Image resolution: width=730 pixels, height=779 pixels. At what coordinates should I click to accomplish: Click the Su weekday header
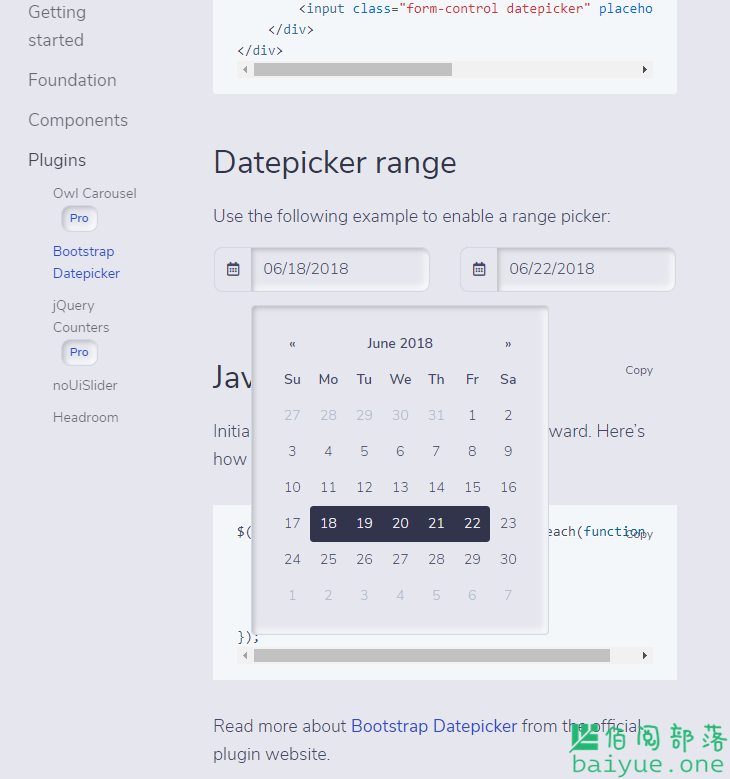[x=292, y=380]
